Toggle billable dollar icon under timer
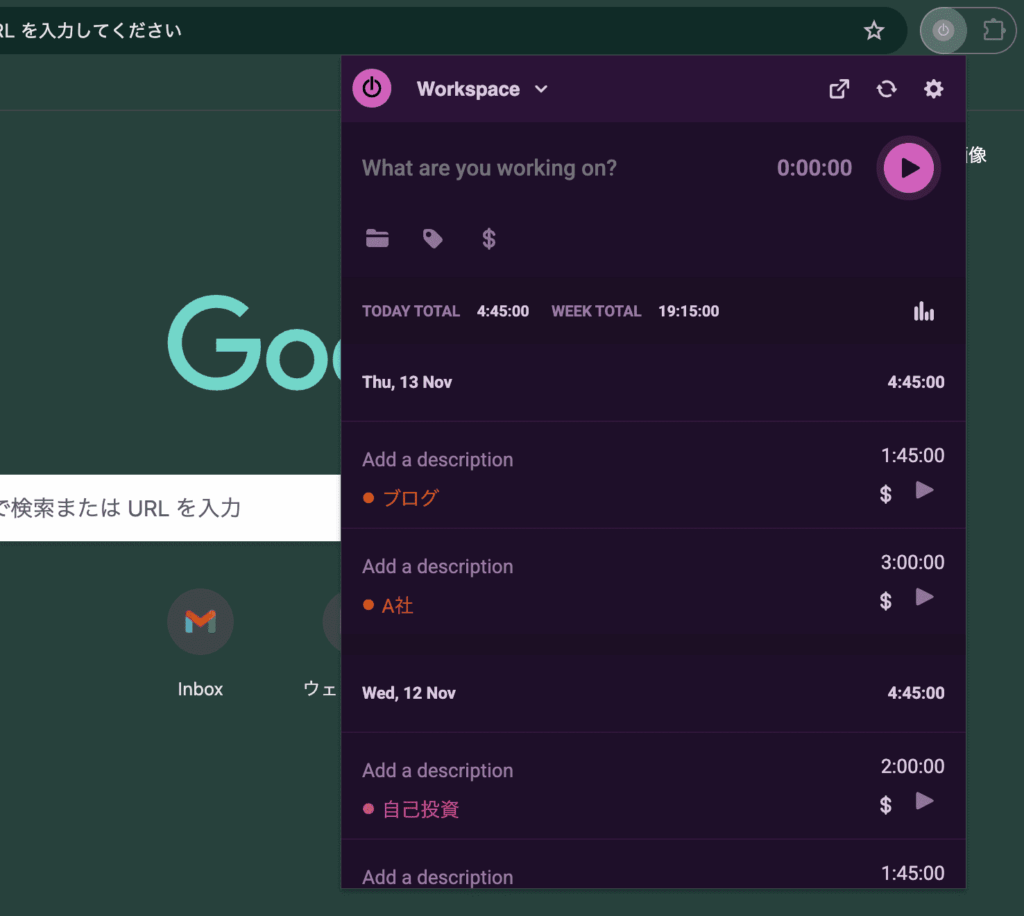Screen dimensions: 1024x916 tap(488, 238)
